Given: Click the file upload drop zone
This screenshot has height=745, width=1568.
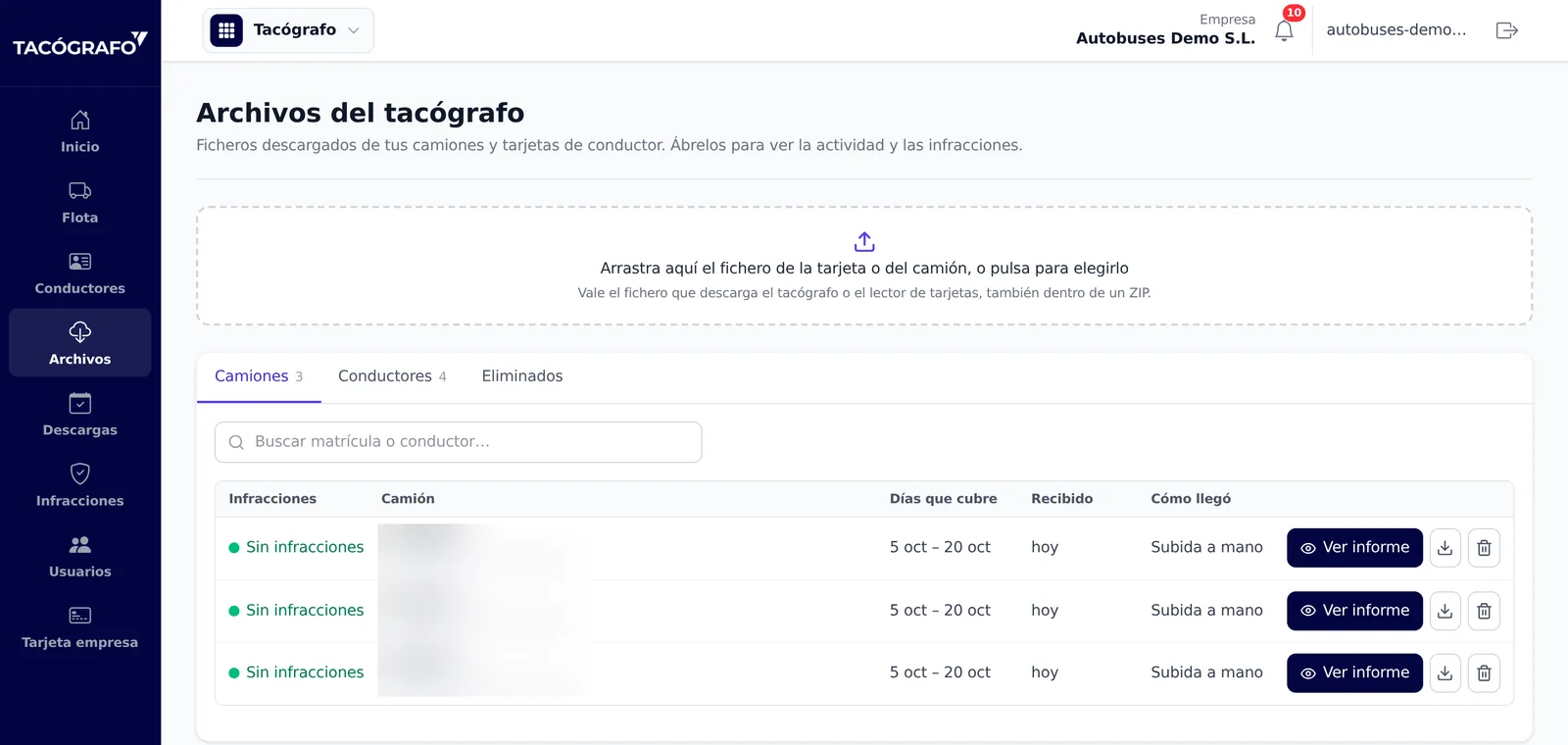Looking at the screenshot, I should click(864, 266).
